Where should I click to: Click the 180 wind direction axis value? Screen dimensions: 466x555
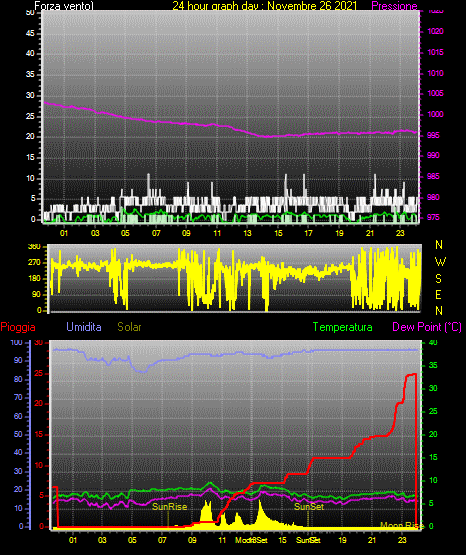coord(34,279)
